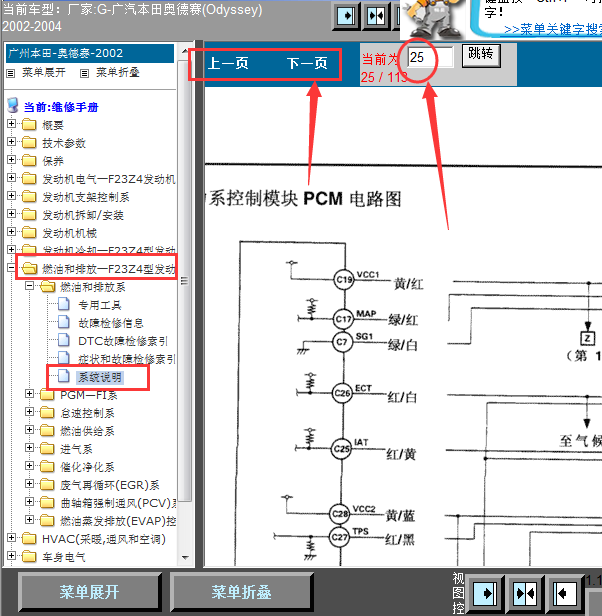The image size is (602, 616).
Task: Open 燃油蒸发排放(EVAP)控 folder
Action: click(x=117, y=521)
